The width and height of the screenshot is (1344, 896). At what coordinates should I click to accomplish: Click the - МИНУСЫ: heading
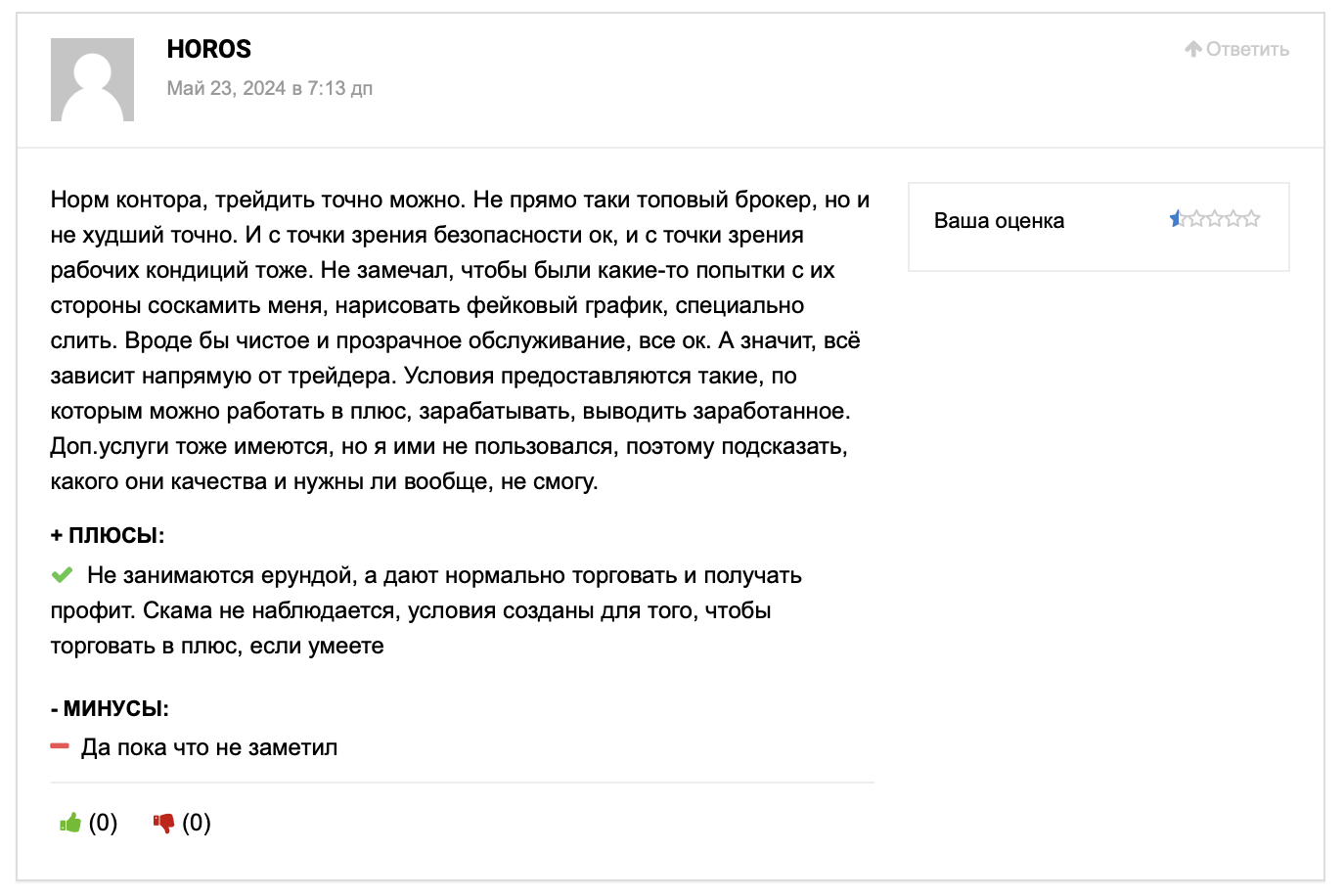click(110, 708)
